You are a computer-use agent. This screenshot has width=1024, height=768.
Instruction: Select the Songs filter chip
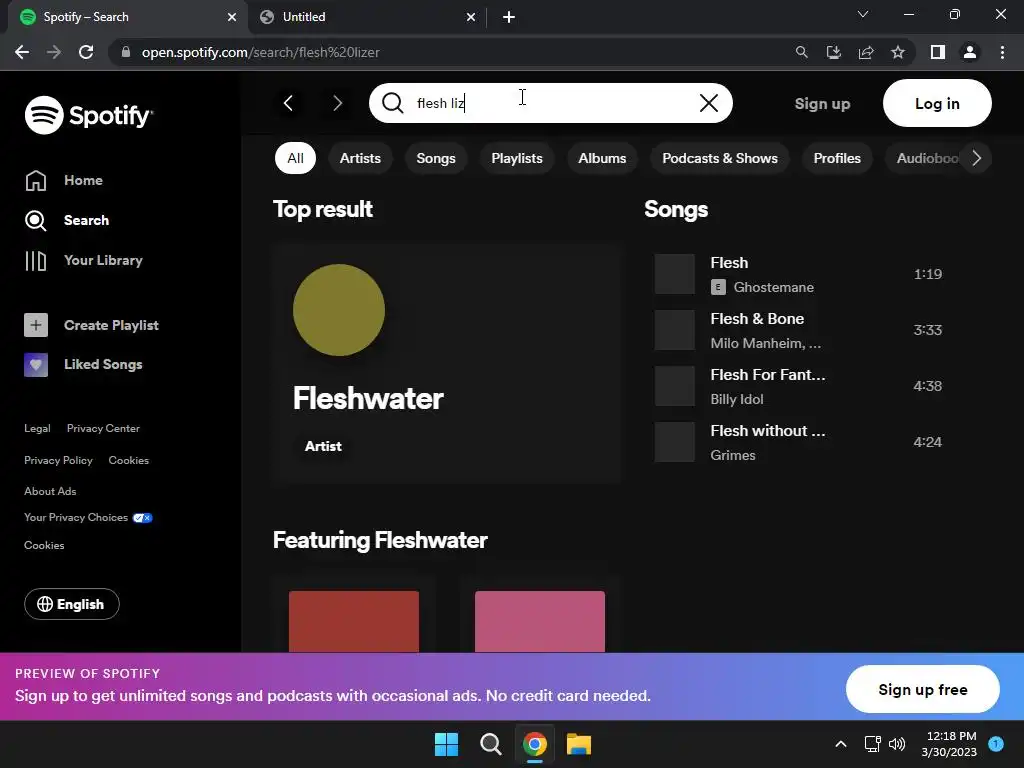[x=436, y=158]
